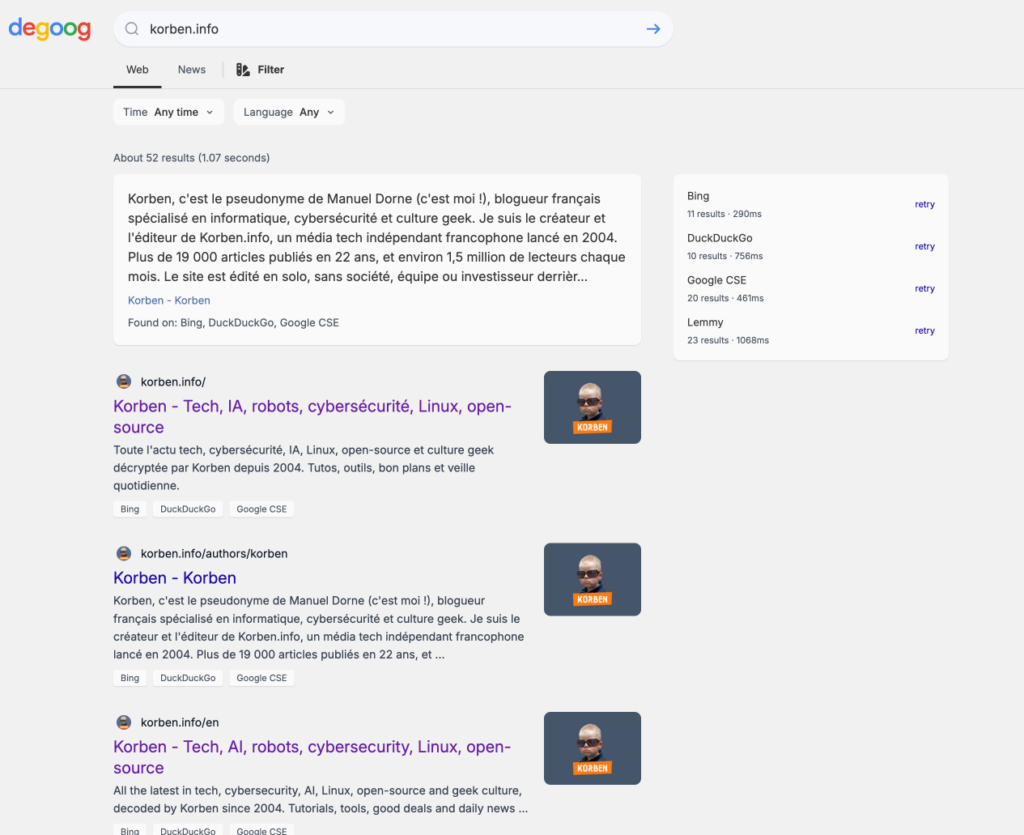1024x835 pixels.
Task: Click Bing tag under korben.info/ result
Action: click(x=130, y=509)
